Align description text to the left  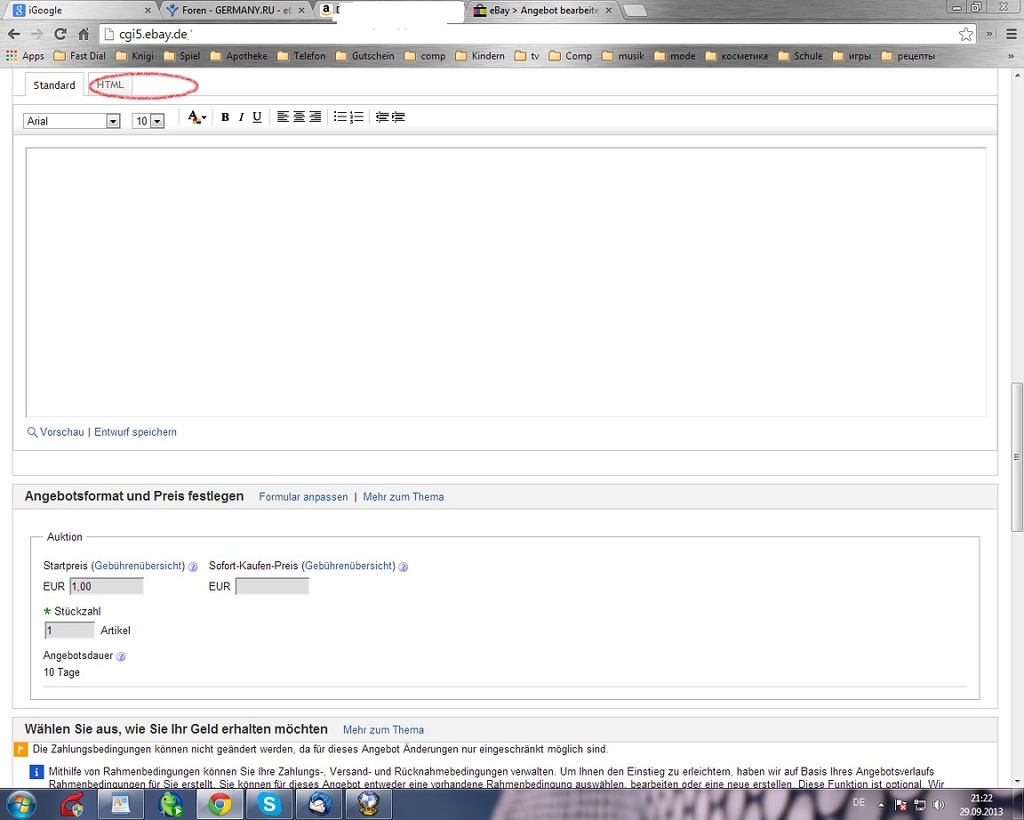coord(283,117)
